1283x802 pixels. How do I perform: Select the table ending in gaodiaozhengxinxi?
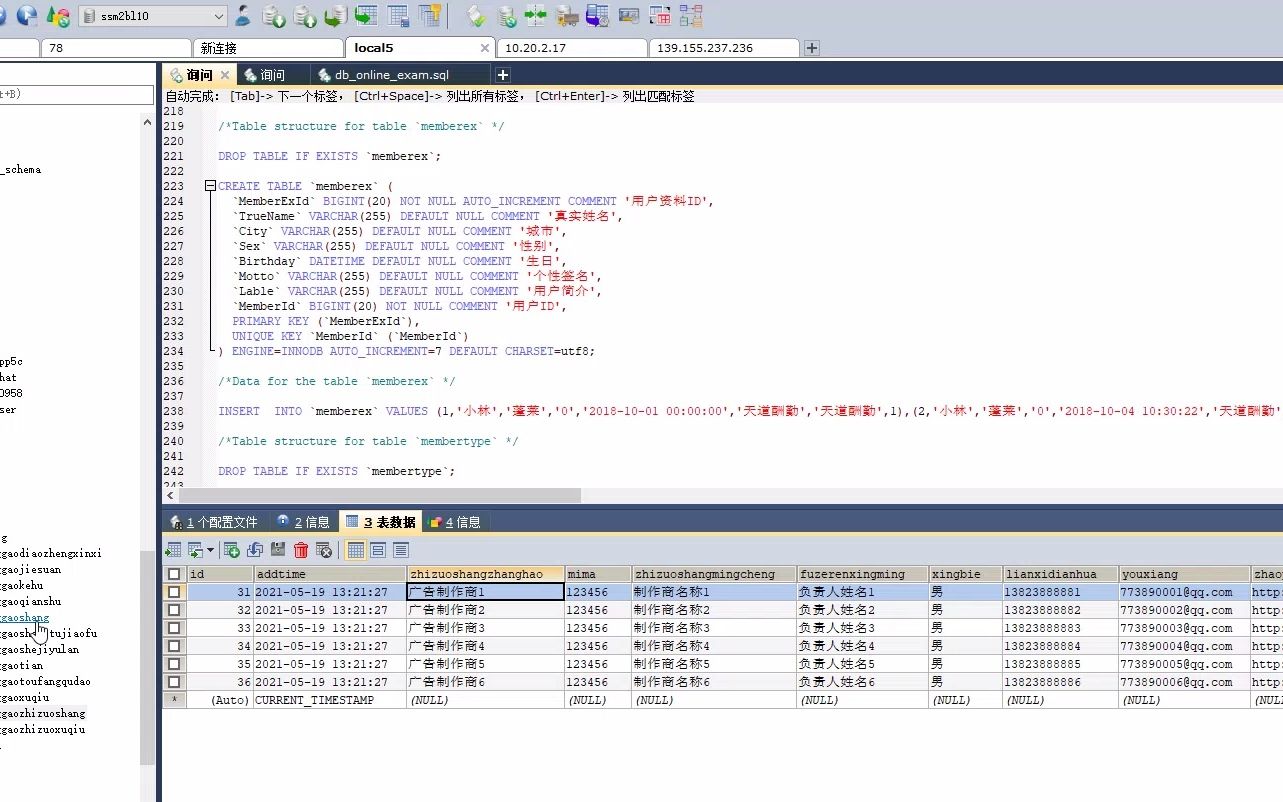tap(51, 553)
